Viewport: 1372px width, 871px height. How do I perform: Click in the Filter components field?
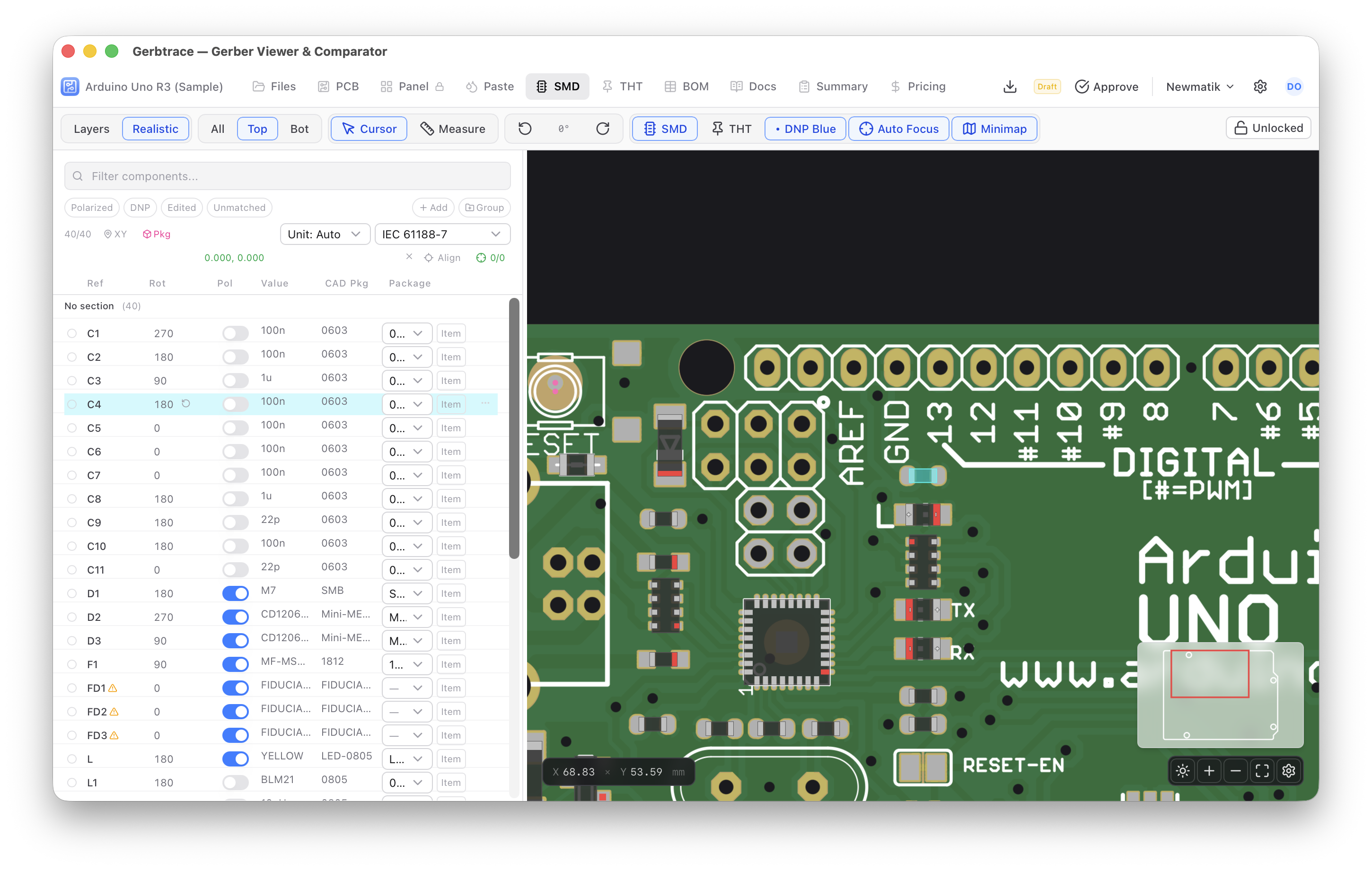287,176
